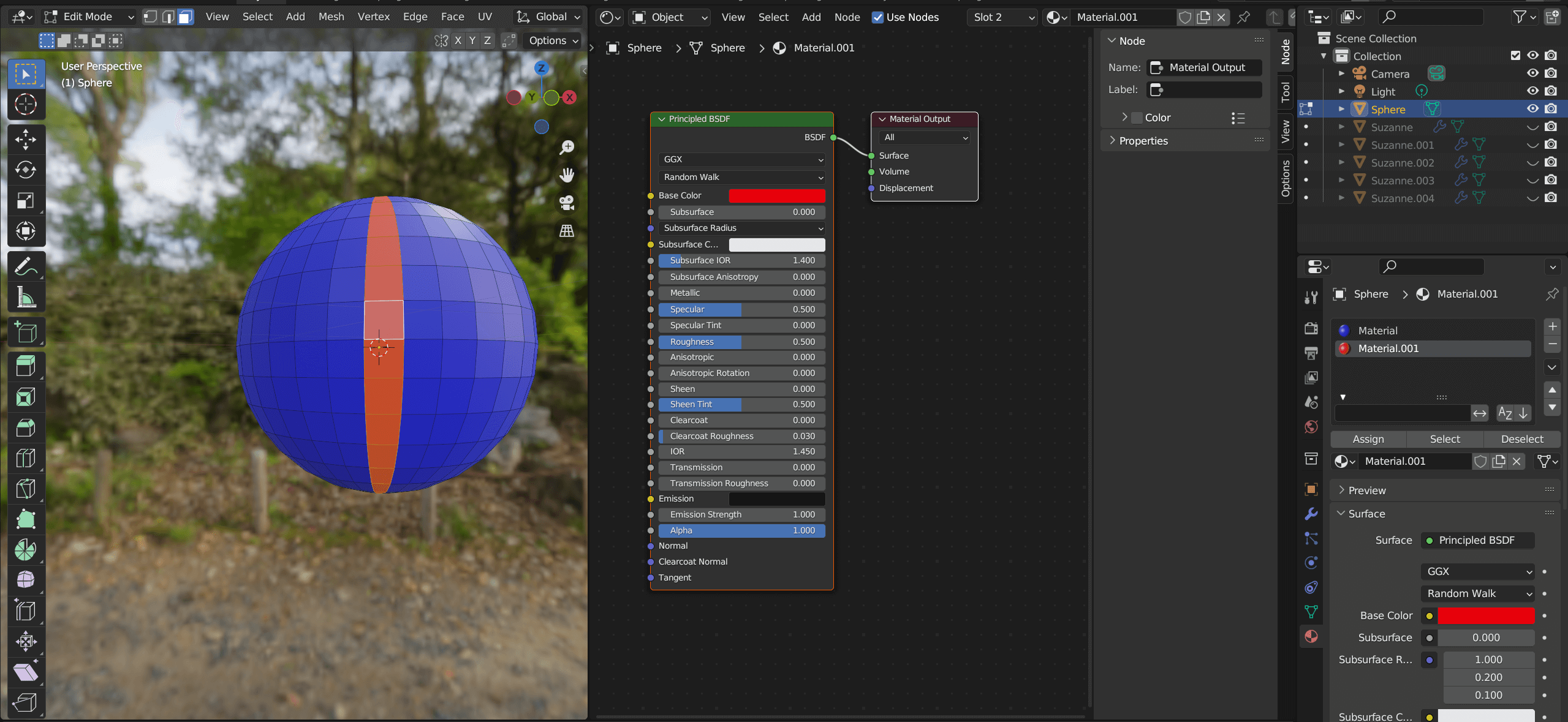Select the Add Cube tool

coord(26,332)
